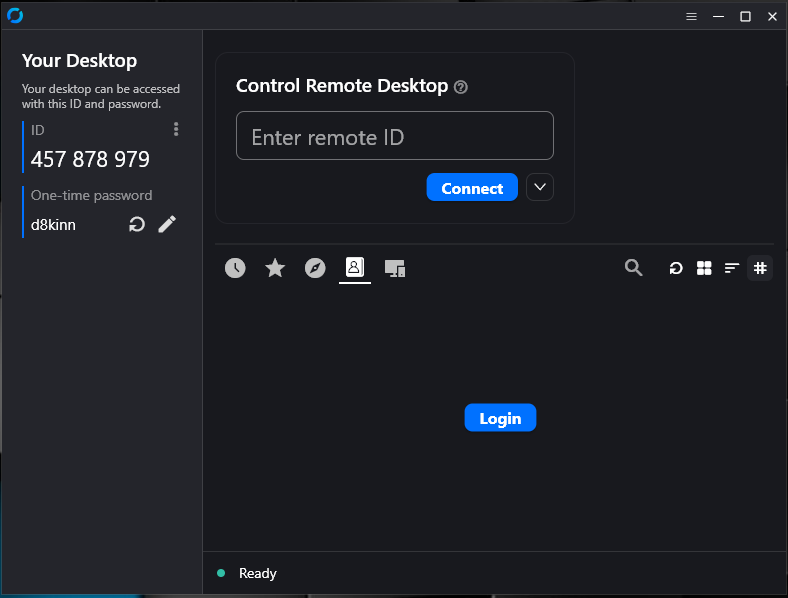Click the desktop ID number 457 878 979
The width and height of the screenshot is (788, 598).
coord(90,160)
